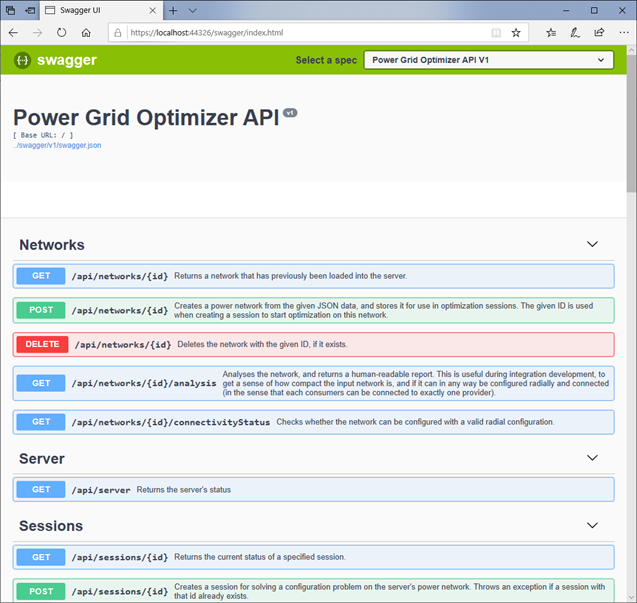
Task: Click the Server section heading
Action: pyautogui.click(x=42, y=459)
